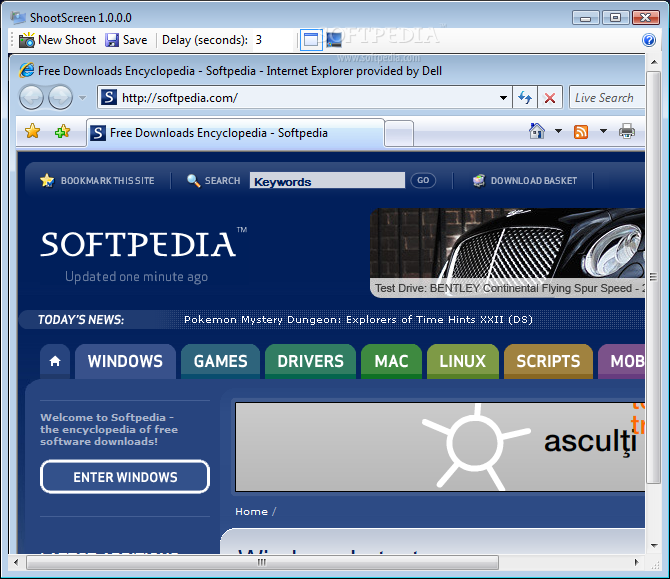Switch to the GAMES category tab
Image resolution: width=670 pixels, height=579 pixels.
pyautogui.click(x=220, y=362)
